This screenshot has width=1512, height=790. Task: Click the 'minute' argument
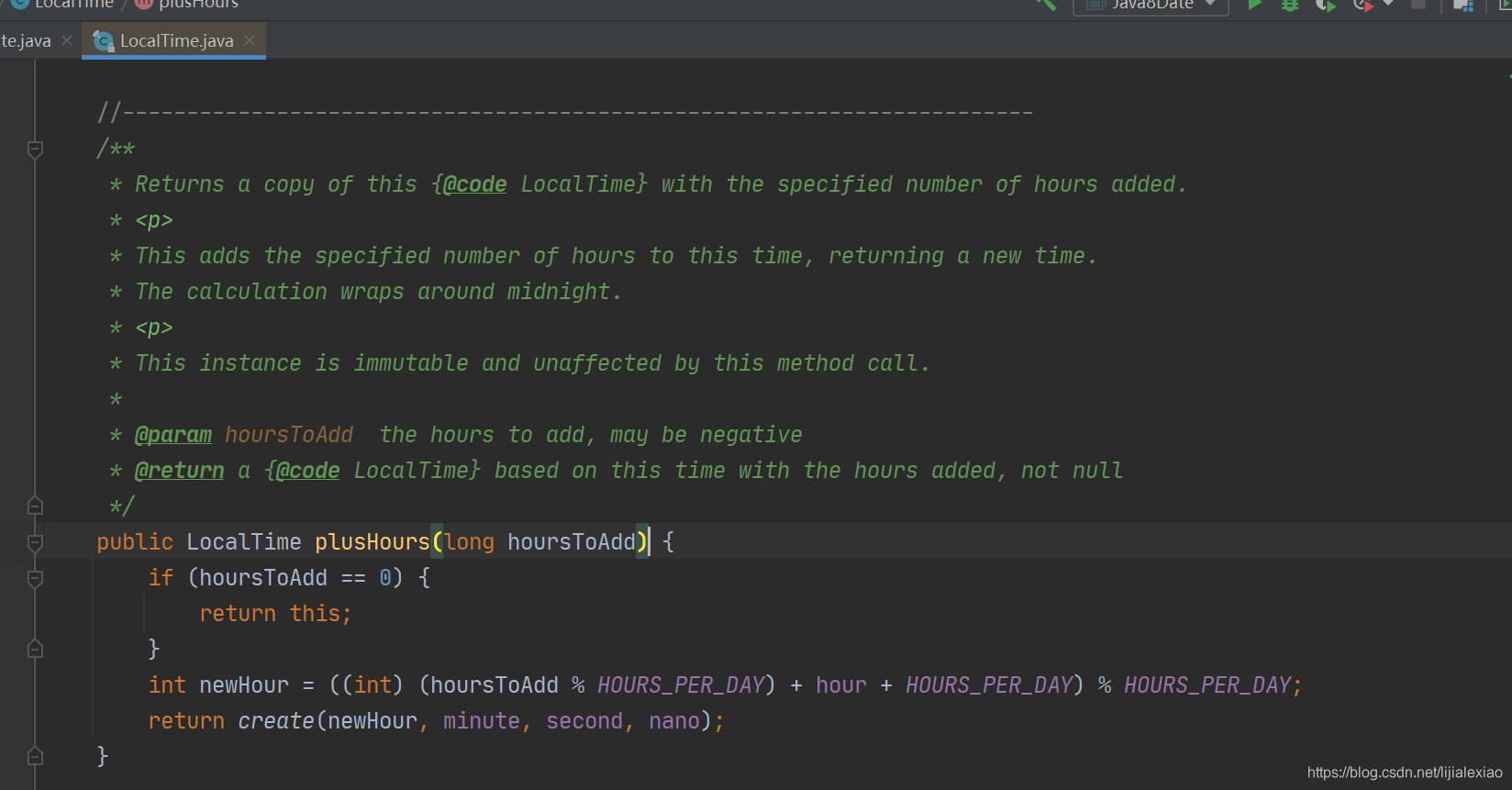pos(482,721)
